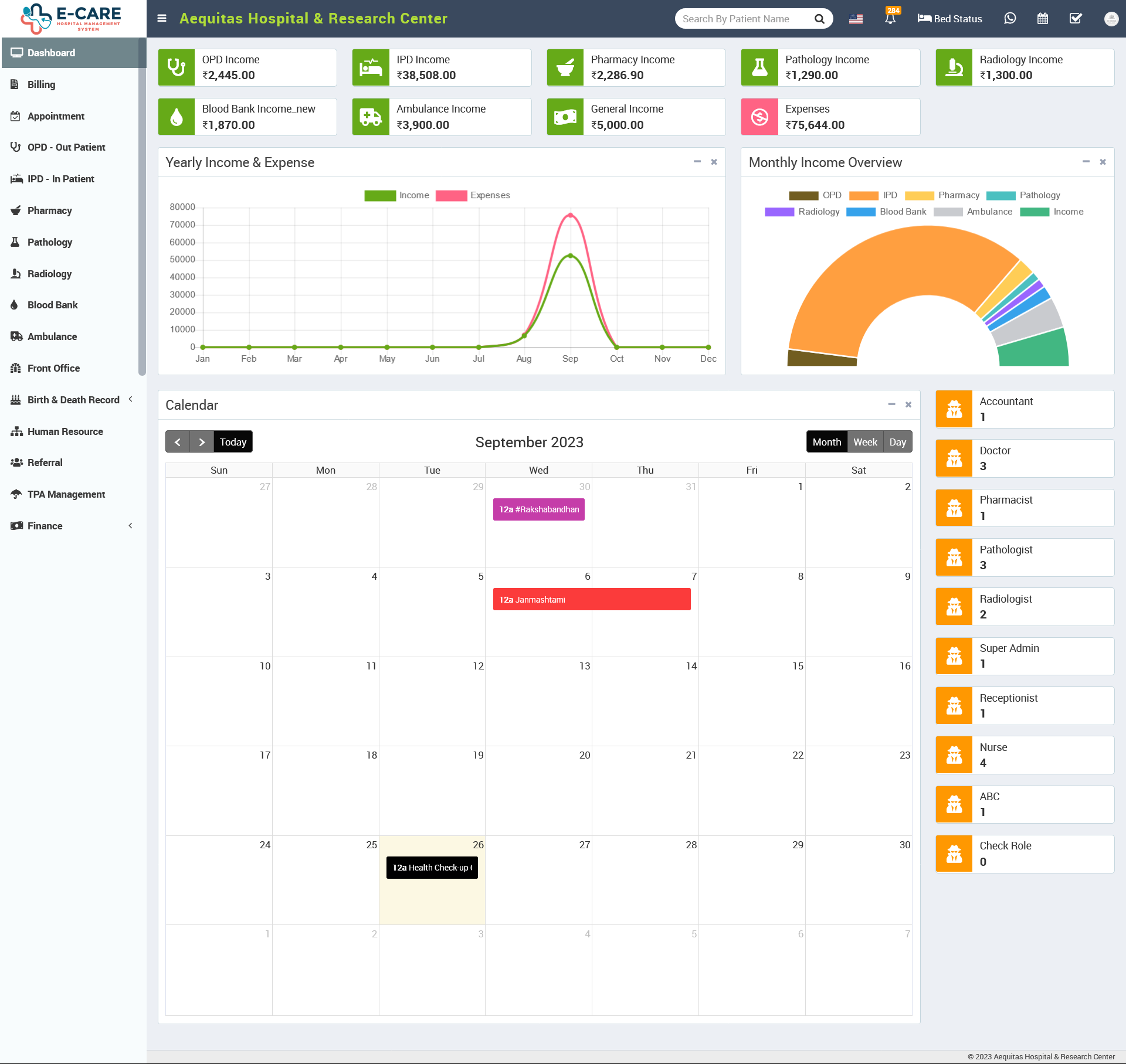The height and width of the screenshot is (1064, 1126).
Task: Click the hamburger menu toggle
Action: click(x=161, y=18)
